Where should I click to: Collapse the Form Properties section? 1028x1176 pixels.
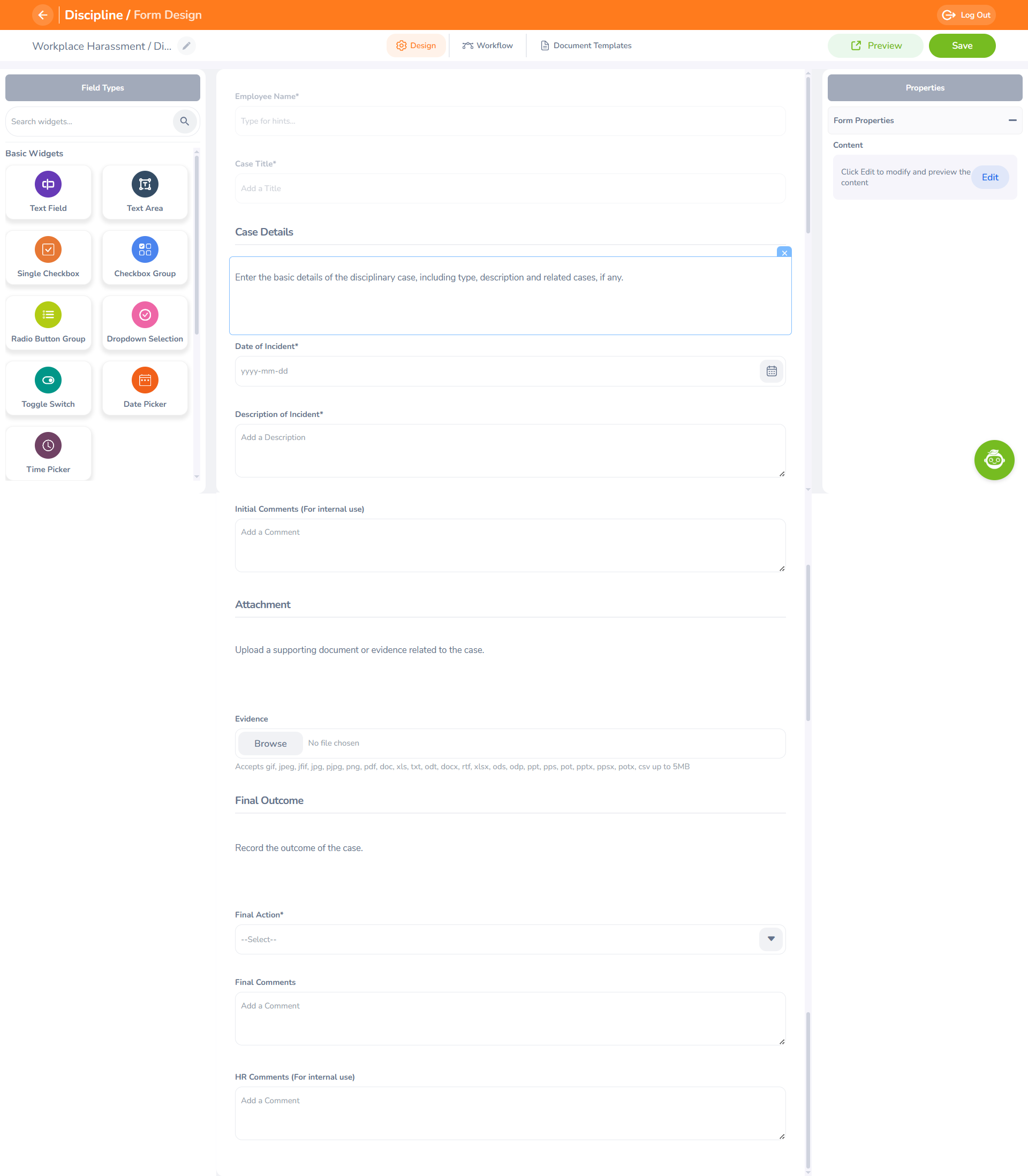pos(1012,120)
